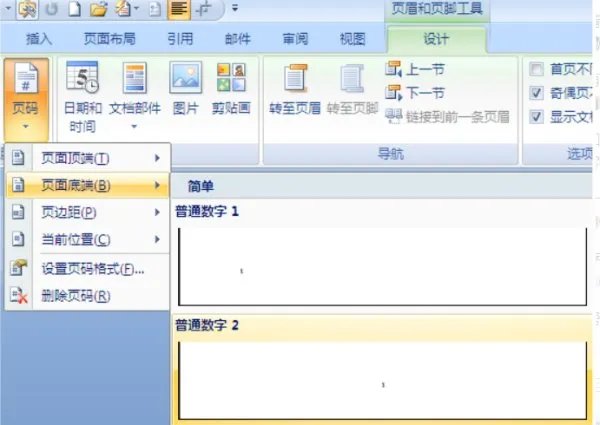Click the current position icon next to 当前位置
The image size is (600, 425).
[18, 239]
